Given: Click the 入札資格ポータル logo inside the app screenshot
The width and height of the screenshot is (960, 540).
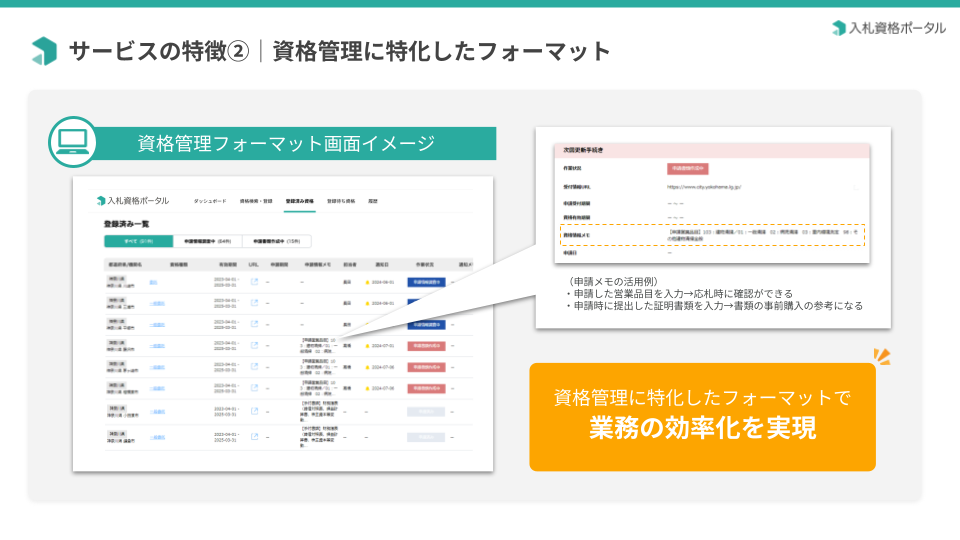Looking at the screenshot, I should point(133,201).
